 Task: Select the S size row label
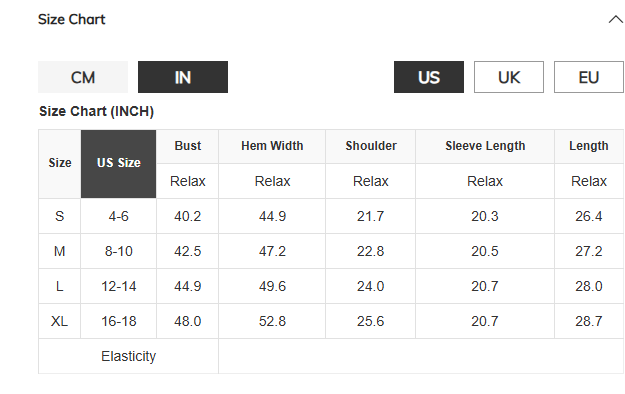(59, 216)
